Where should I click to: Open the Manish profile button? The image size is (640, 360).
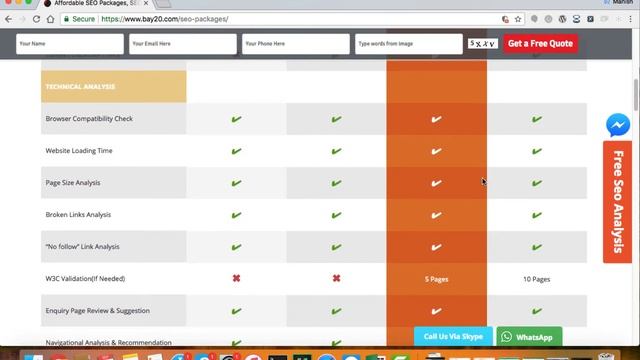coord(619,2)
